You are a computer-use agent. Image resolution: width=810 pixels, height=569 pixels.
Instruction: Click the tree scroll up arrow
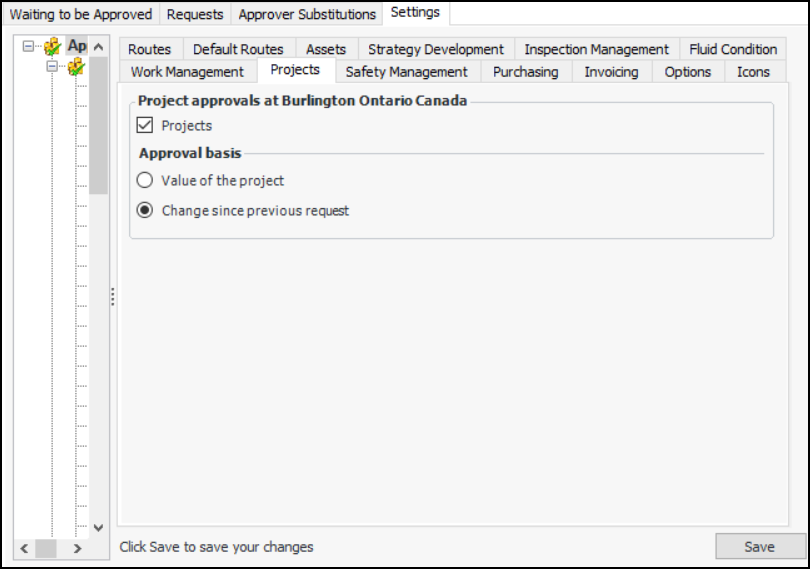pos(99,47)
